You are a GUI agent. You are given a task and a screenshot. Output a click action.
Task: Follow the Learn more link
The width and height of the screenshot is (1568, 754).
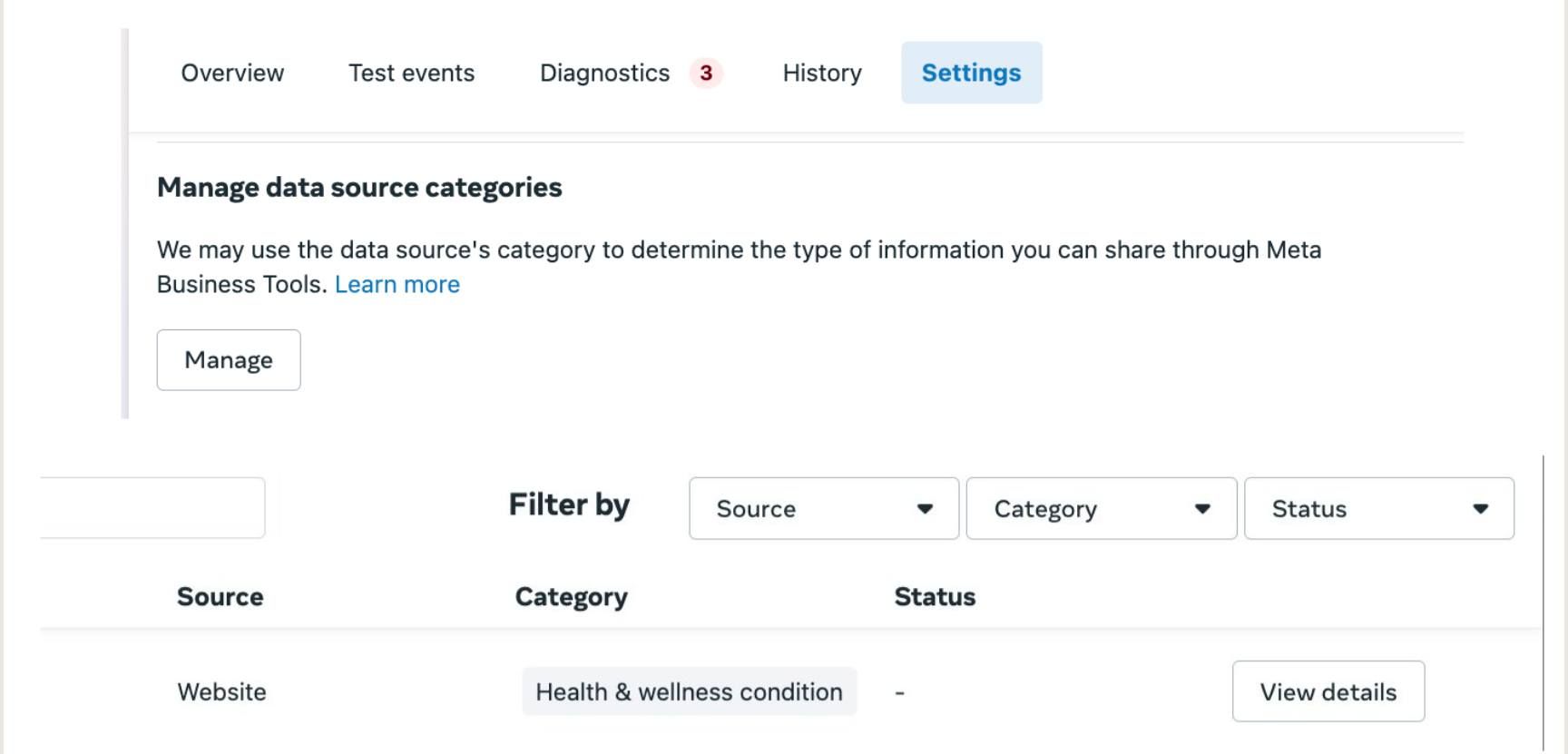397,285
